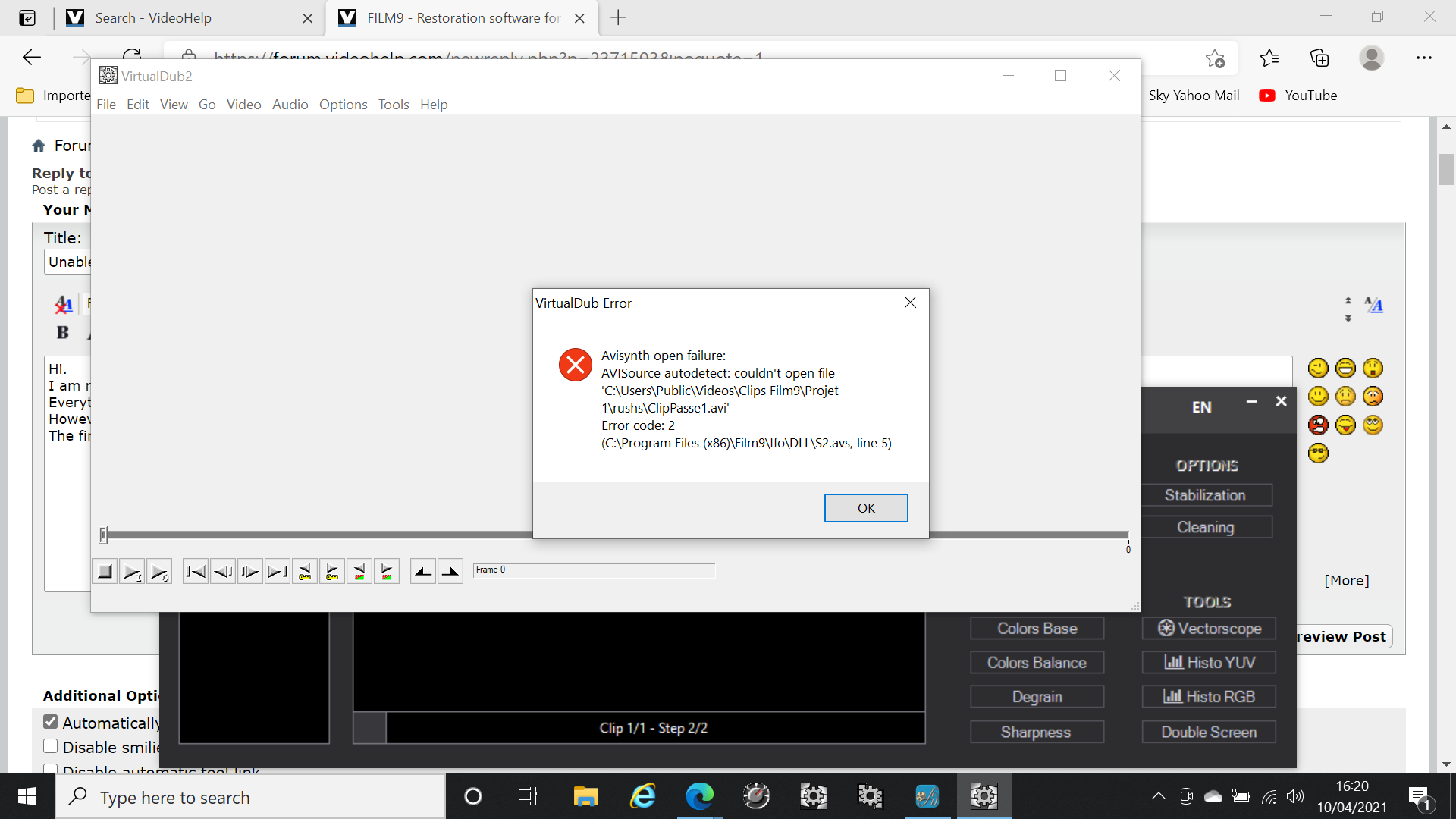Open the browser profile avatar
Screen dimensions: 1456x819
1371,58
